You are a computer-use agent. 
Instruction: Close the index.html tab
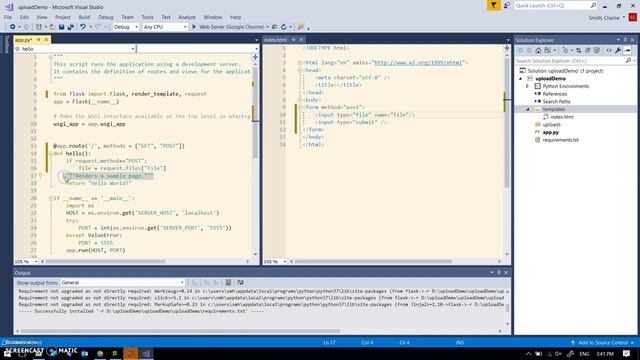coord(301,40)
